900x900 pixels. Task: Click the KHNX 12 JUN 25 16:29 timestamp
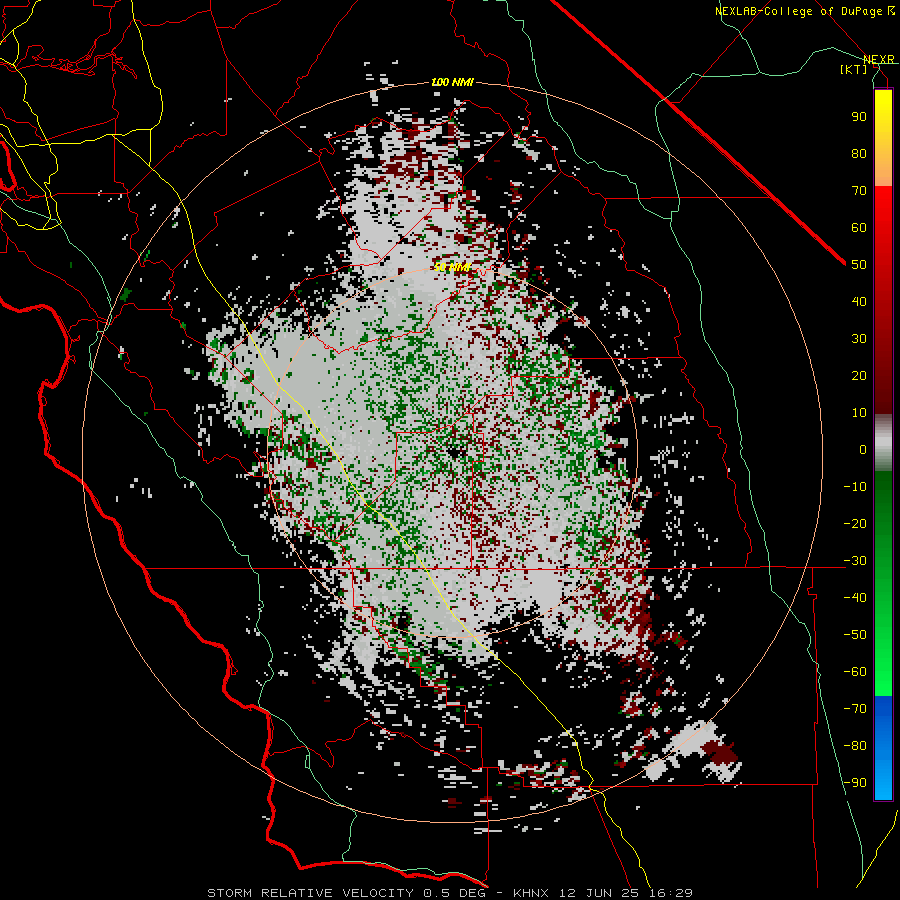603,893
